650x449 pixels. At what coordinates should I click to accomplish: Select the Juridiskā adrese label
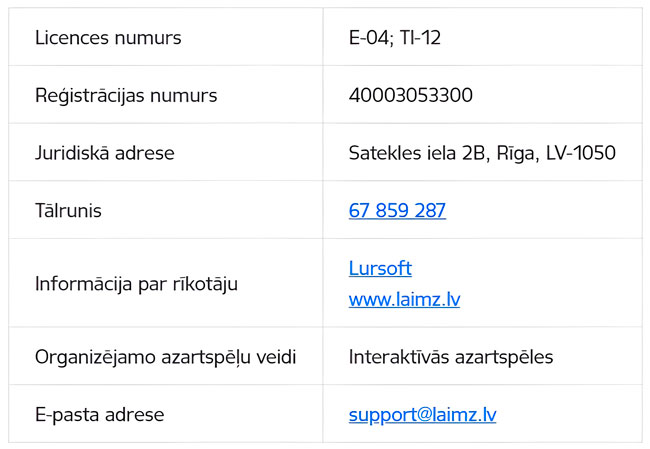tap(105, 153)
